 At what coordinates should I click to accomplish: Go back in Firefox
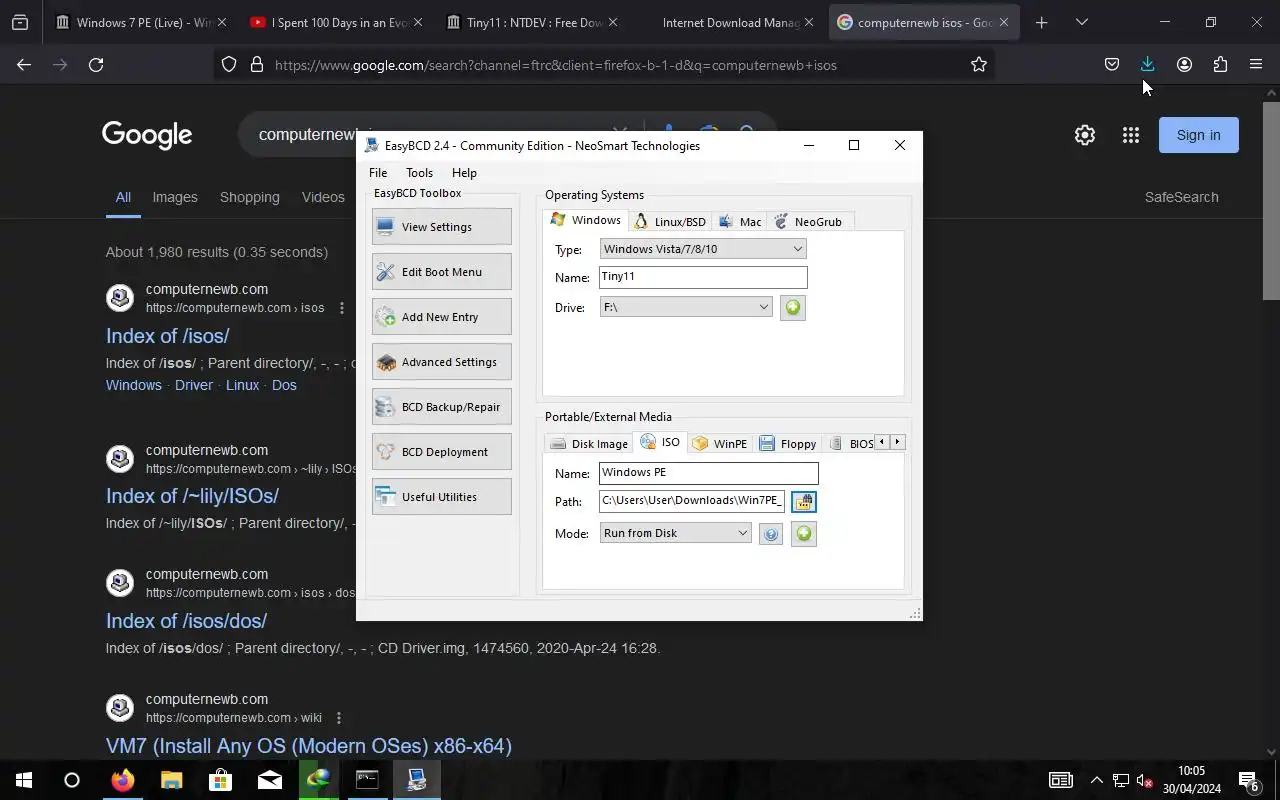point(24,65)
